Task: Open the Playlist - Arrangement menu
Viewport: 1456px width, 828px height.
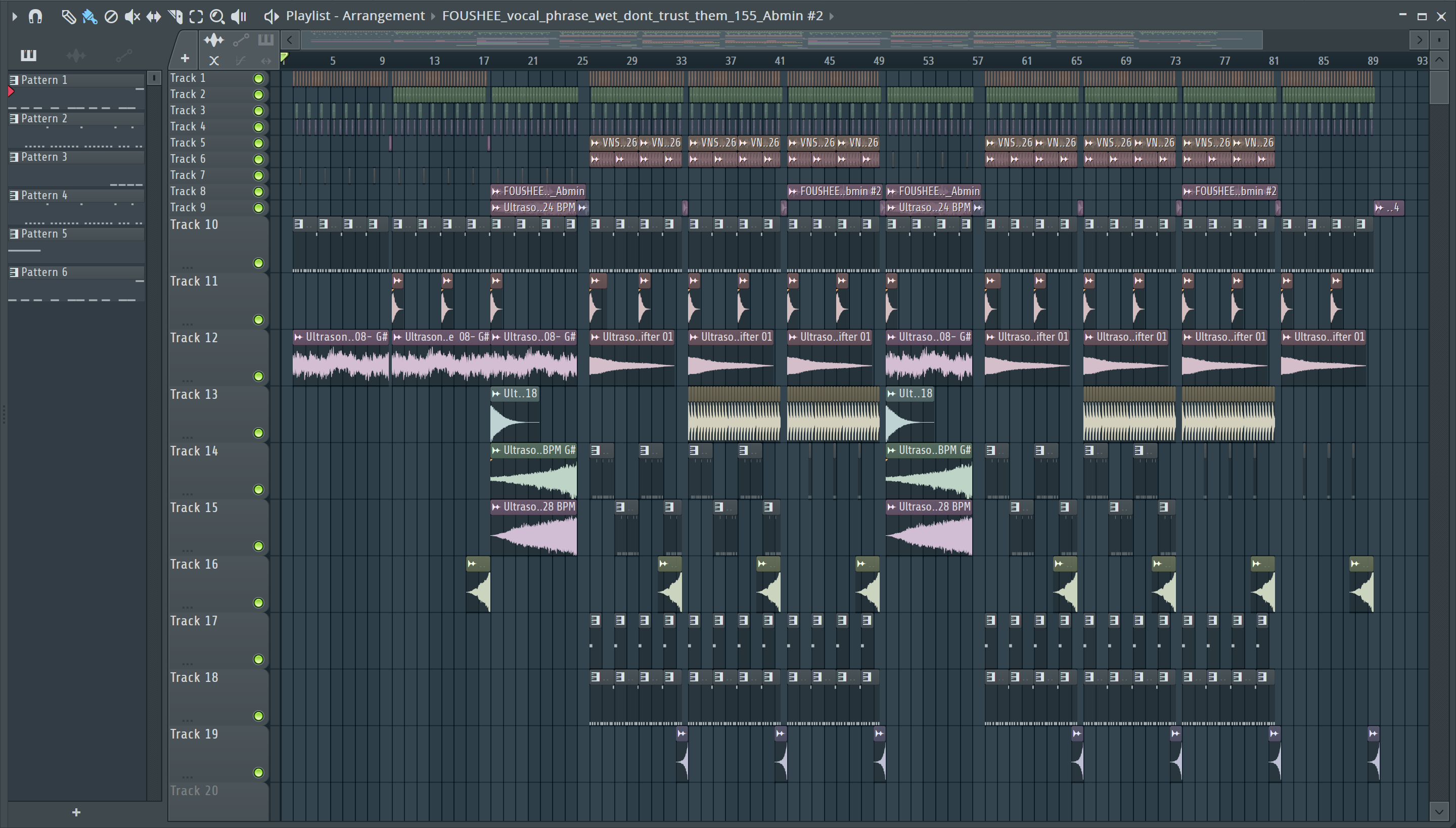Action: [x=355, y=16]
